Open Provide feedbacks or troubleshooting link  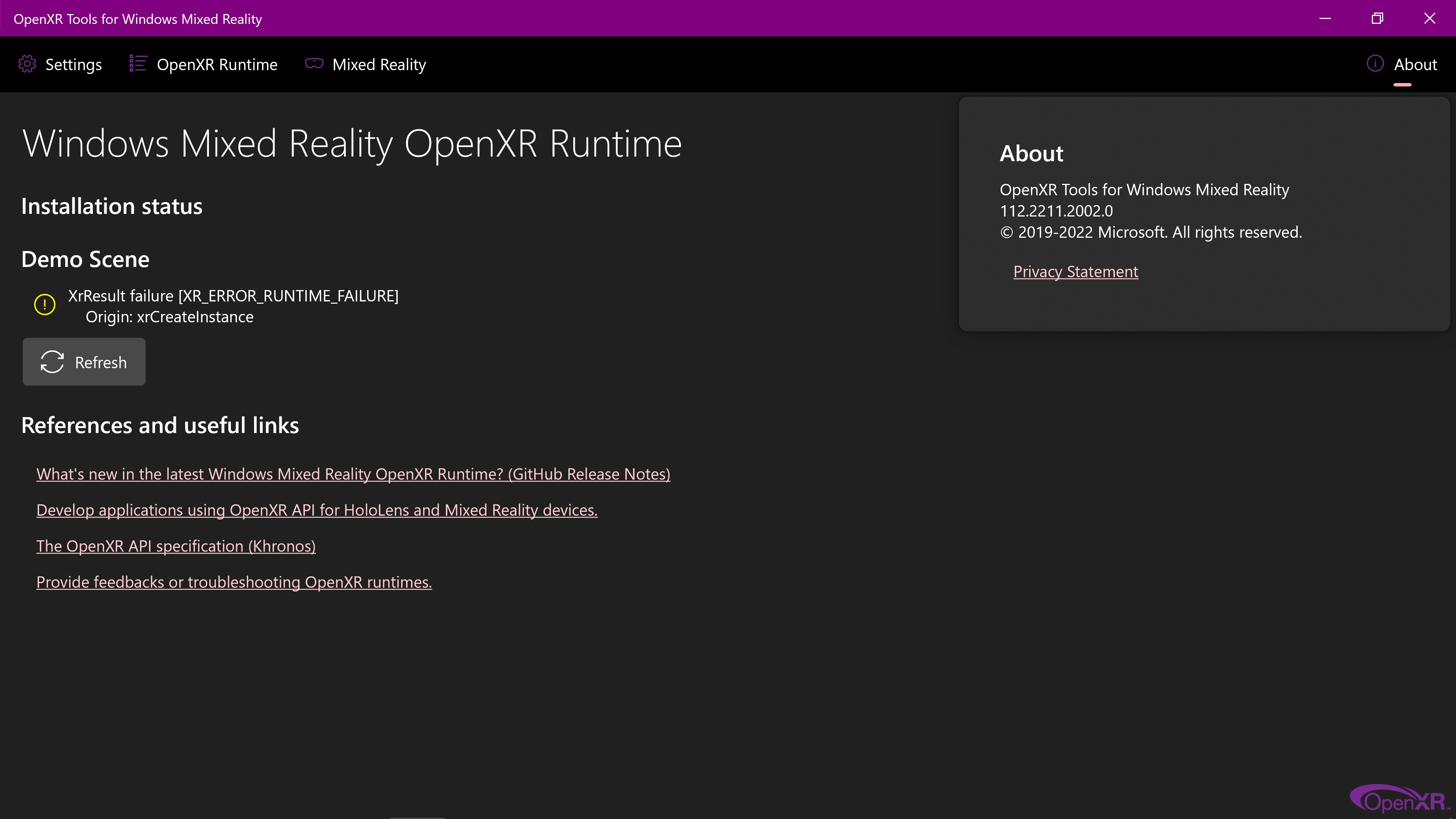234,582
